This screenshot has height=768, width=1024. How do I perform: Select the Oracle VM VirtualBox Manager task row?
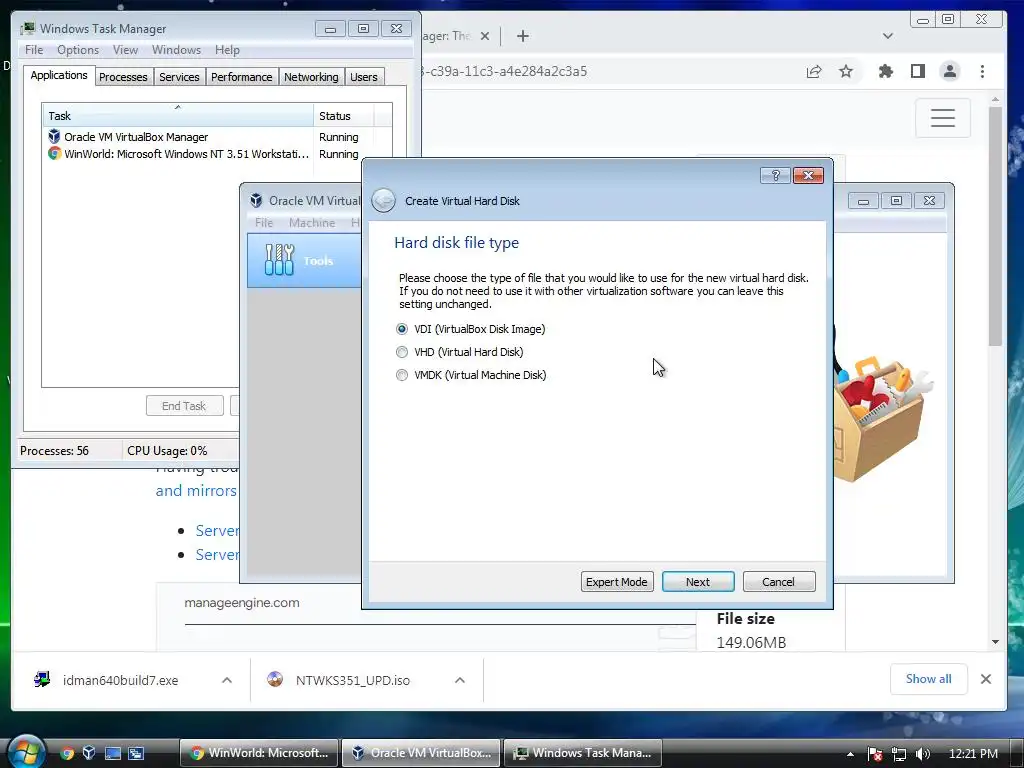(x=216, y=137)
